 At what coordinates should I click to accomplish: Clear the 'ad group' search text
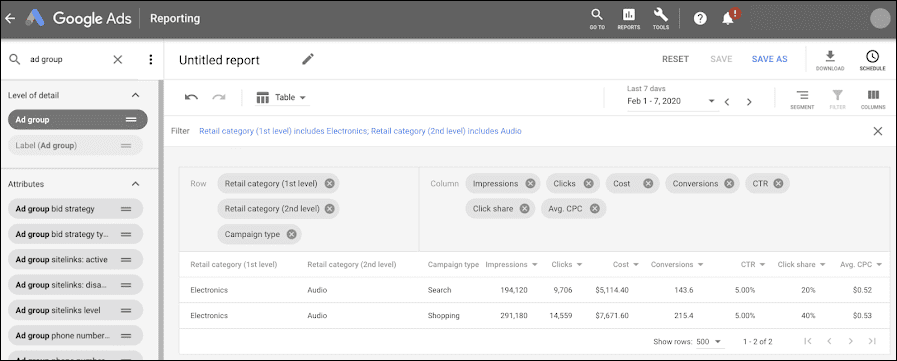click(117, 59)
